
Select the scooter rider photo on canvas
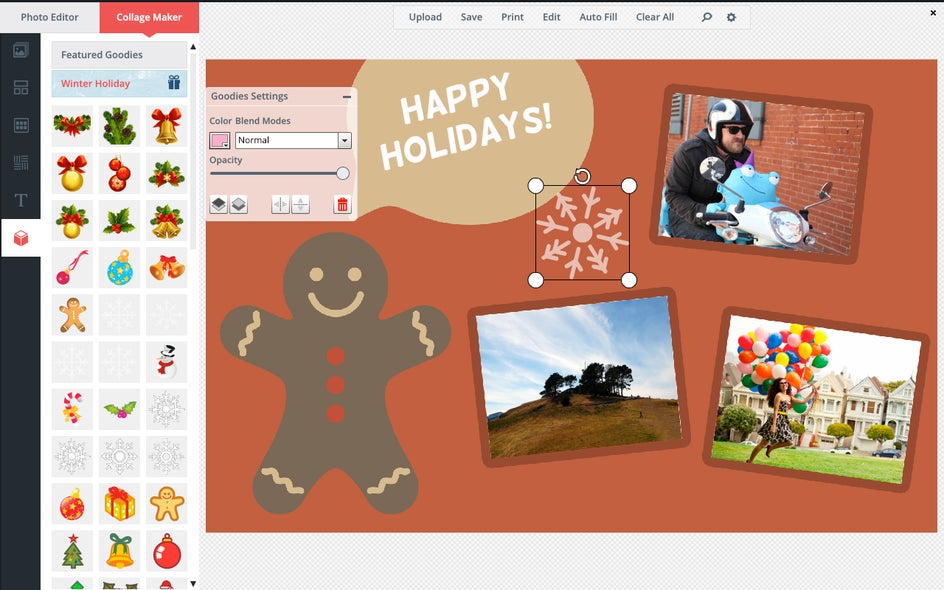(762, 175)
